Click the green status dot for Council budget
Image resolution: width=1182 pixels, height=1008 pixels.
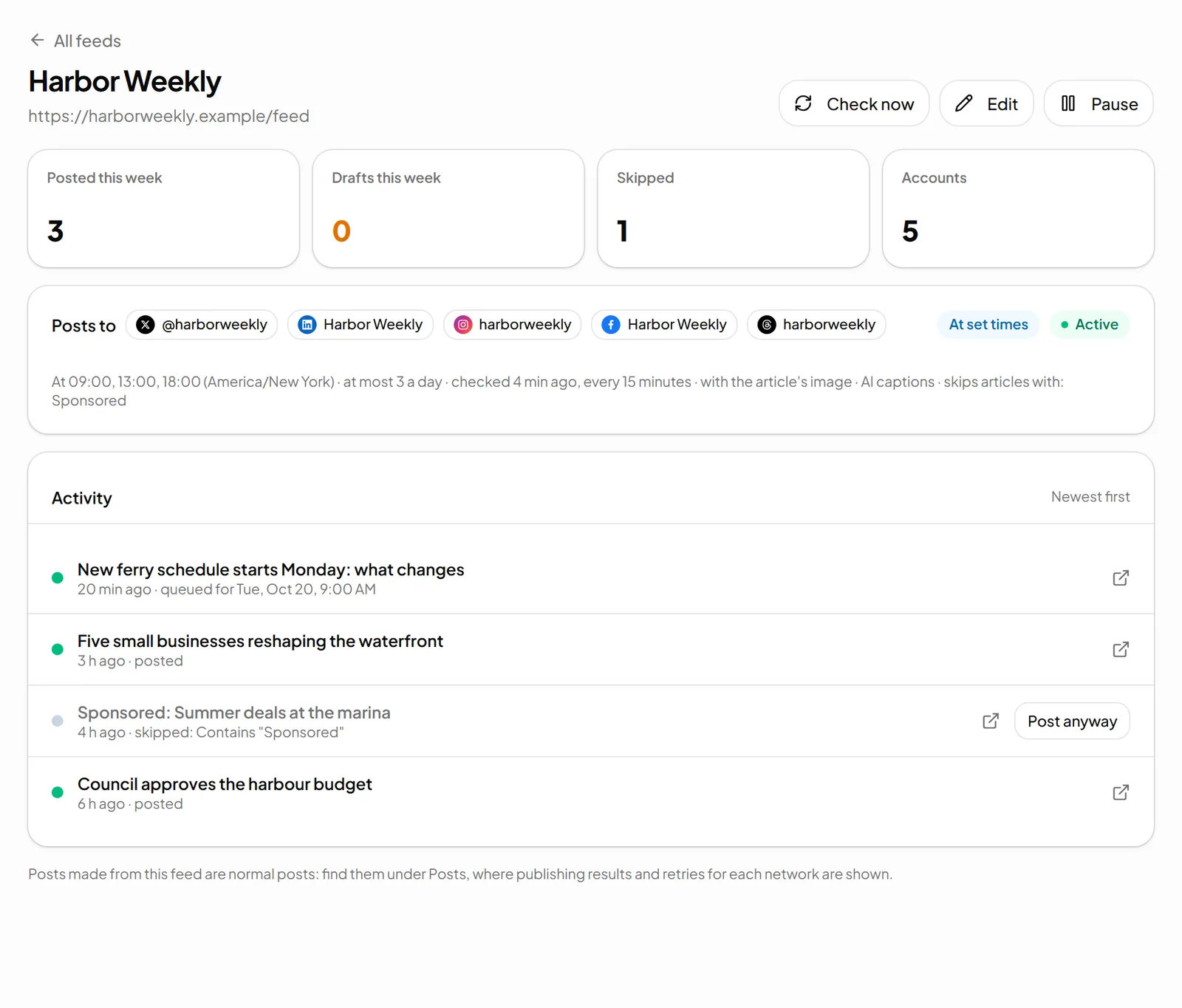(x=58, y=793)
